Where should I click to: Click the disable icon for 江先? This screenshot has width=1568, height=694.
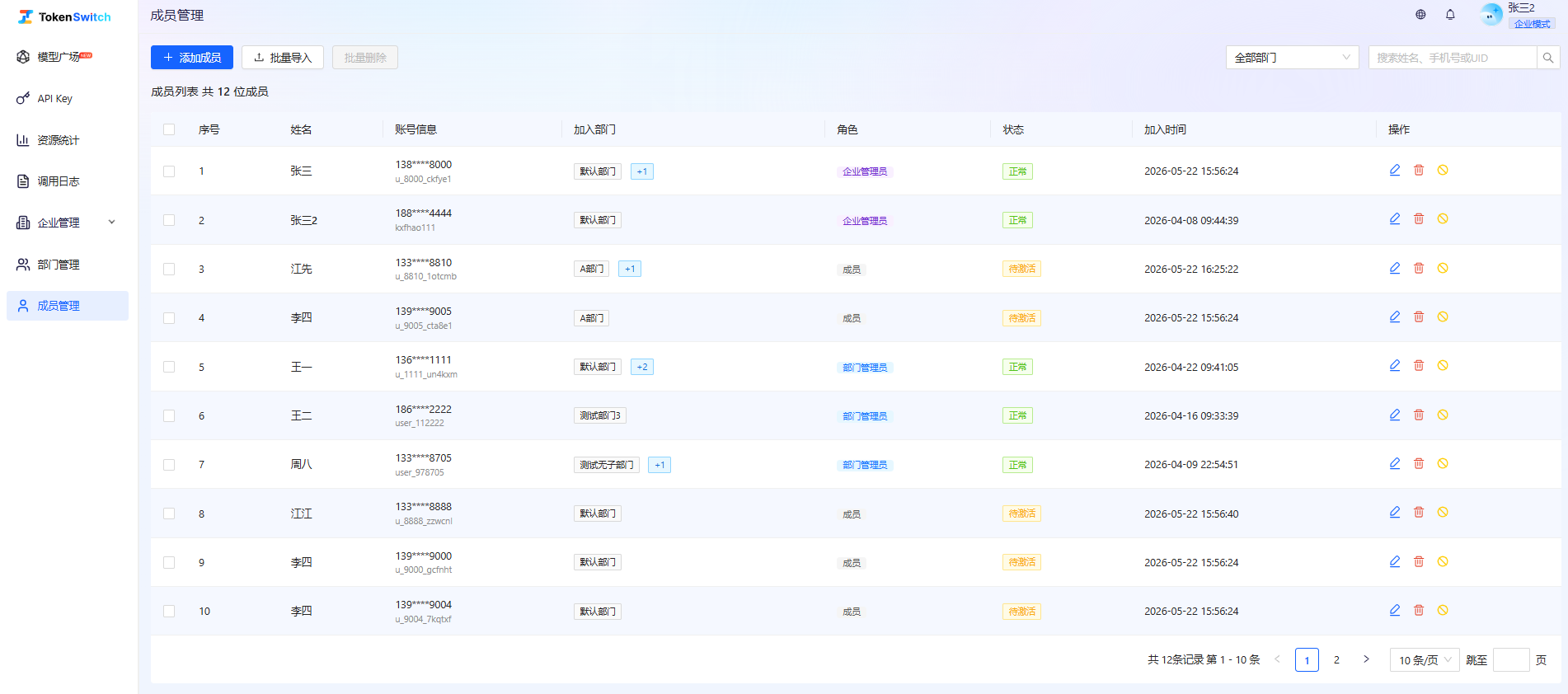1443,268
